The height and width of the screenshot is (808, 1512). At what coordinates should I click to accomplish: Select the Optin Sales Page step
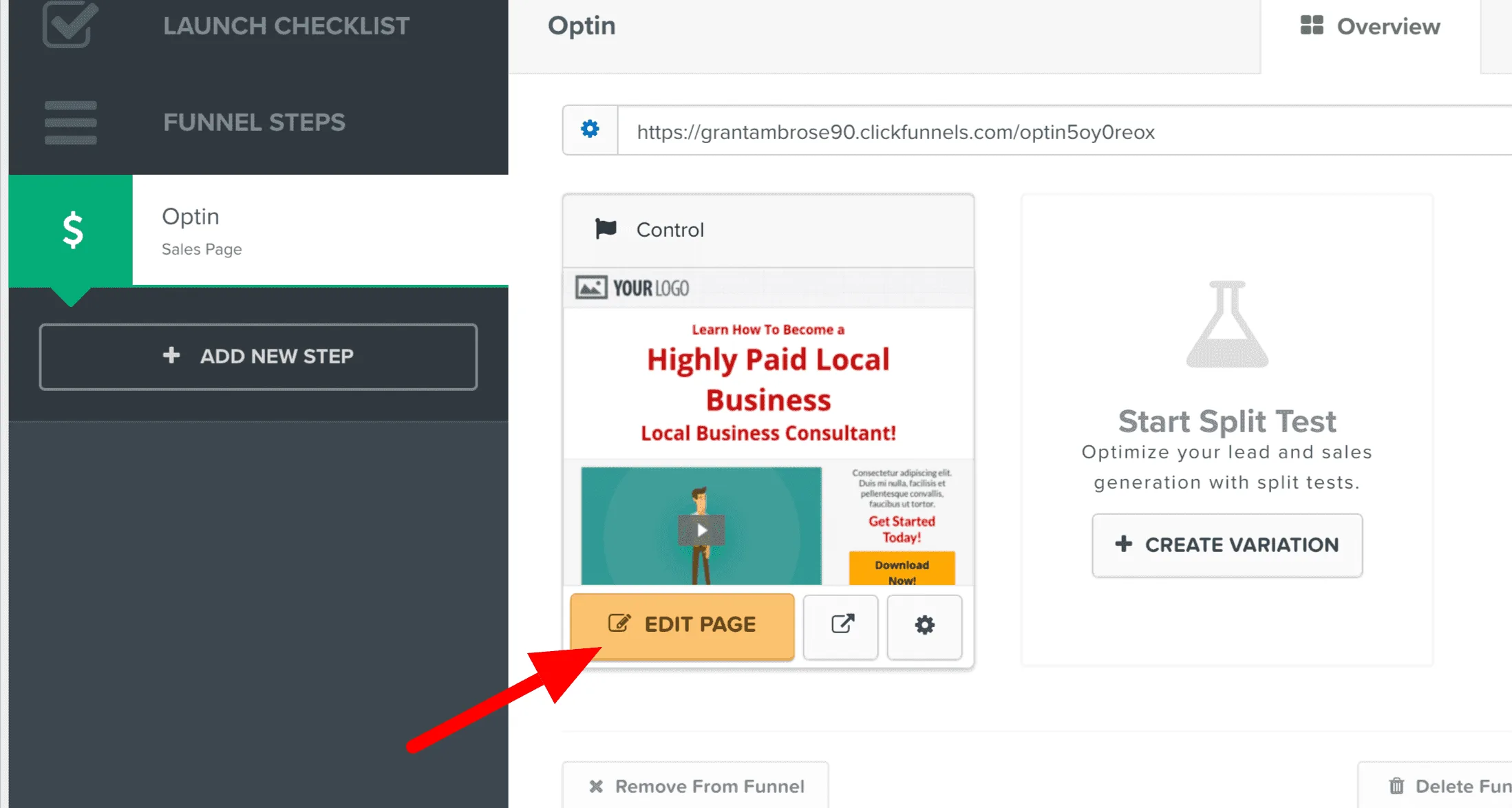point(259,230)
